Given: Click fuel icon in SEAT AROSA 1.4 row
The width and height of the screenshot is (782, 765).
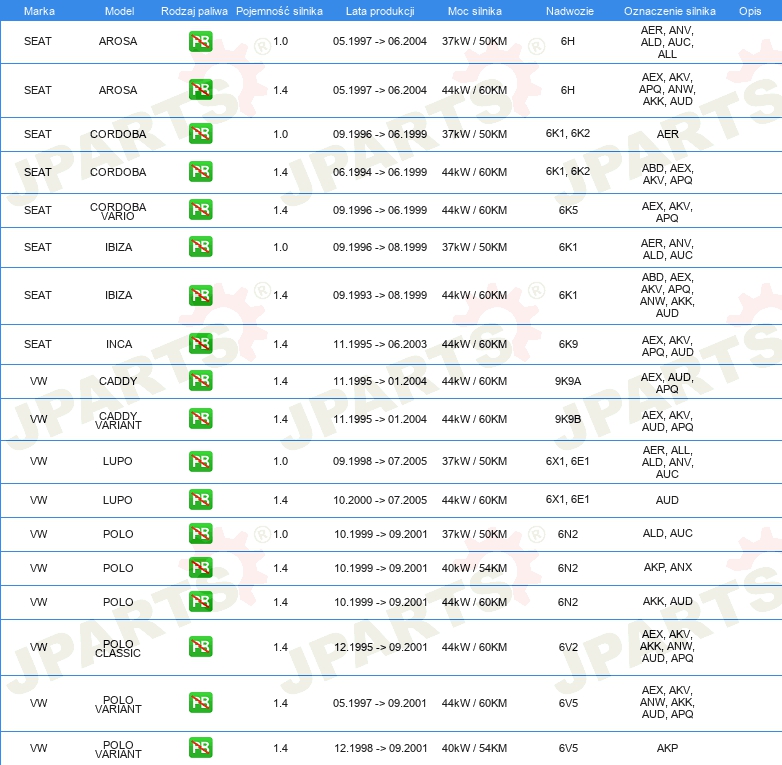Looking at the screenshot, I should click(200, 90).
